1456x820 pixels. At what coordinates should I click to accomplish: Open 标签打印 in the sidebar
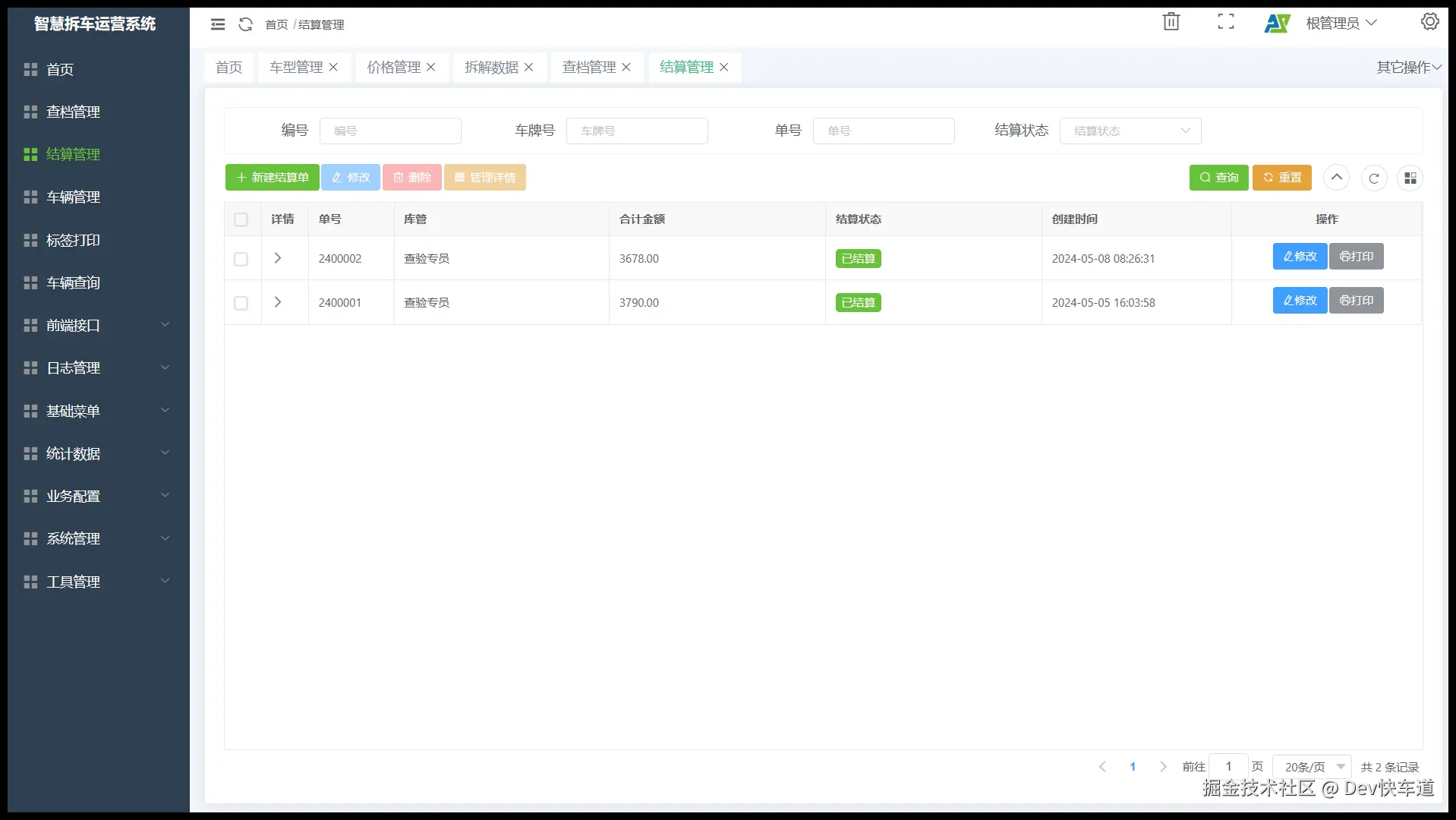(99, 240)
